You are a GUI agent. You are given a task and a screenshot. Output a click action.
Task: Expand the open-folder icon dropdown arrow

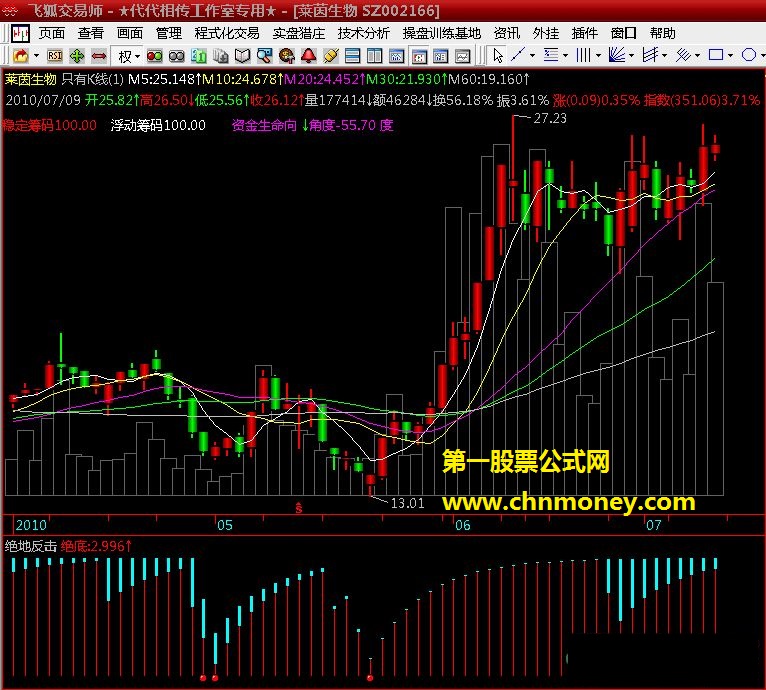36,56
